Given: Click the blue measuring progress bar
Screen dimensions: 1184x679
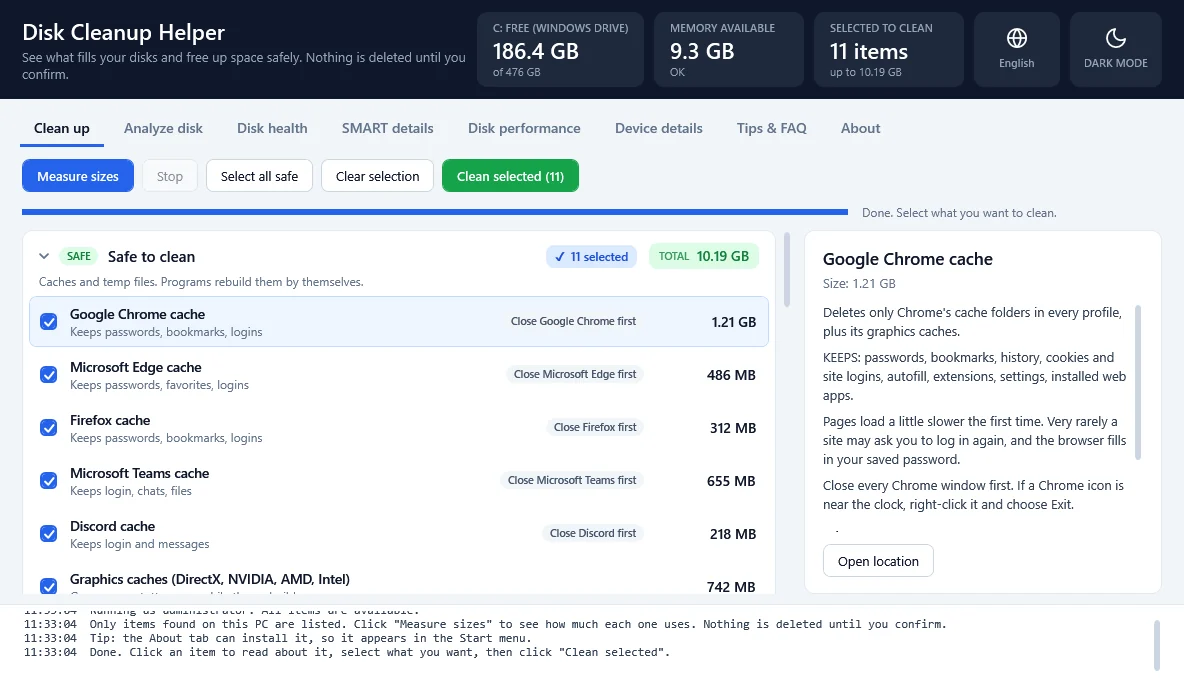Looking at the screenshot, I should [x=435, y=212].
